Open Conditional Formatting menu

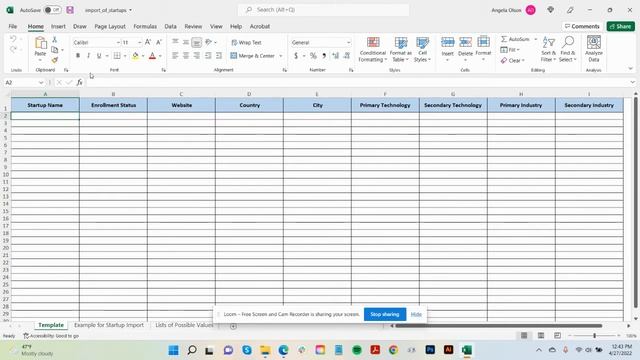coord(373,49)
